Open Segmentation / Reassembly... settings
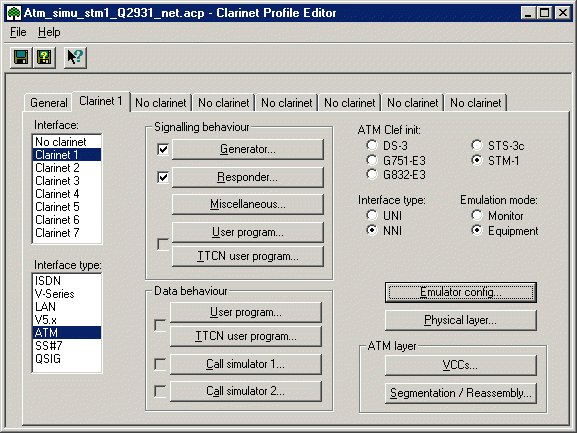Image resolution: width=577 pixels, height=433 pixels. pos(461,393)
